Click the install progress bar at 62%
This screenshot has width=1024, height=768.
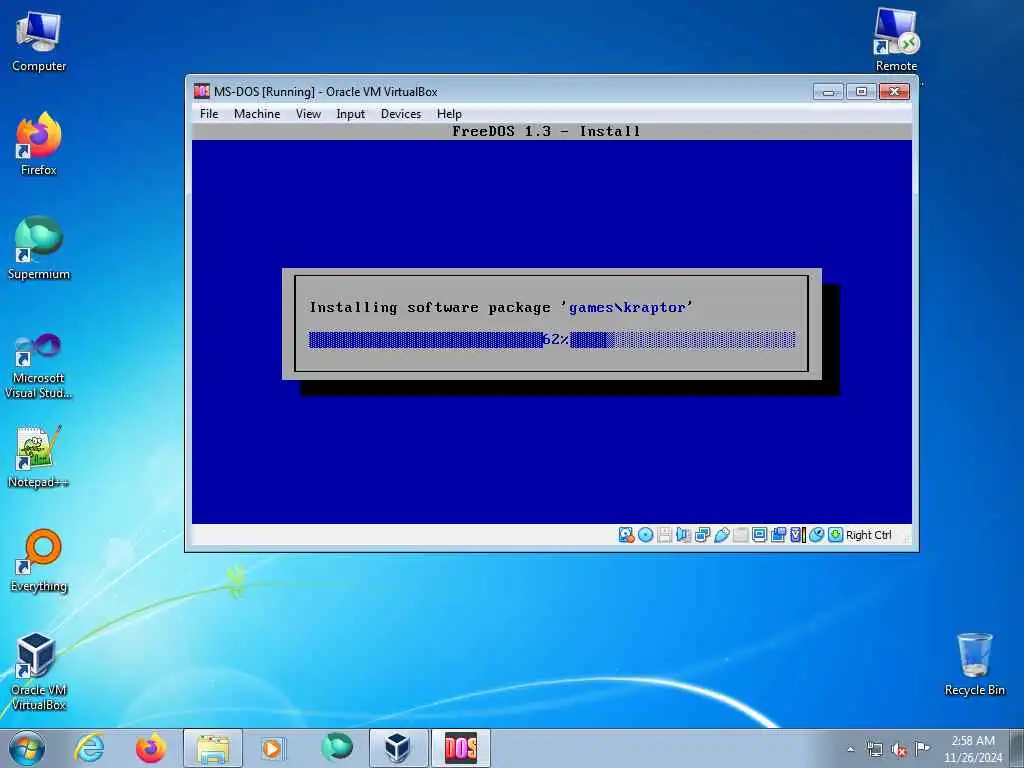point(552,340)
